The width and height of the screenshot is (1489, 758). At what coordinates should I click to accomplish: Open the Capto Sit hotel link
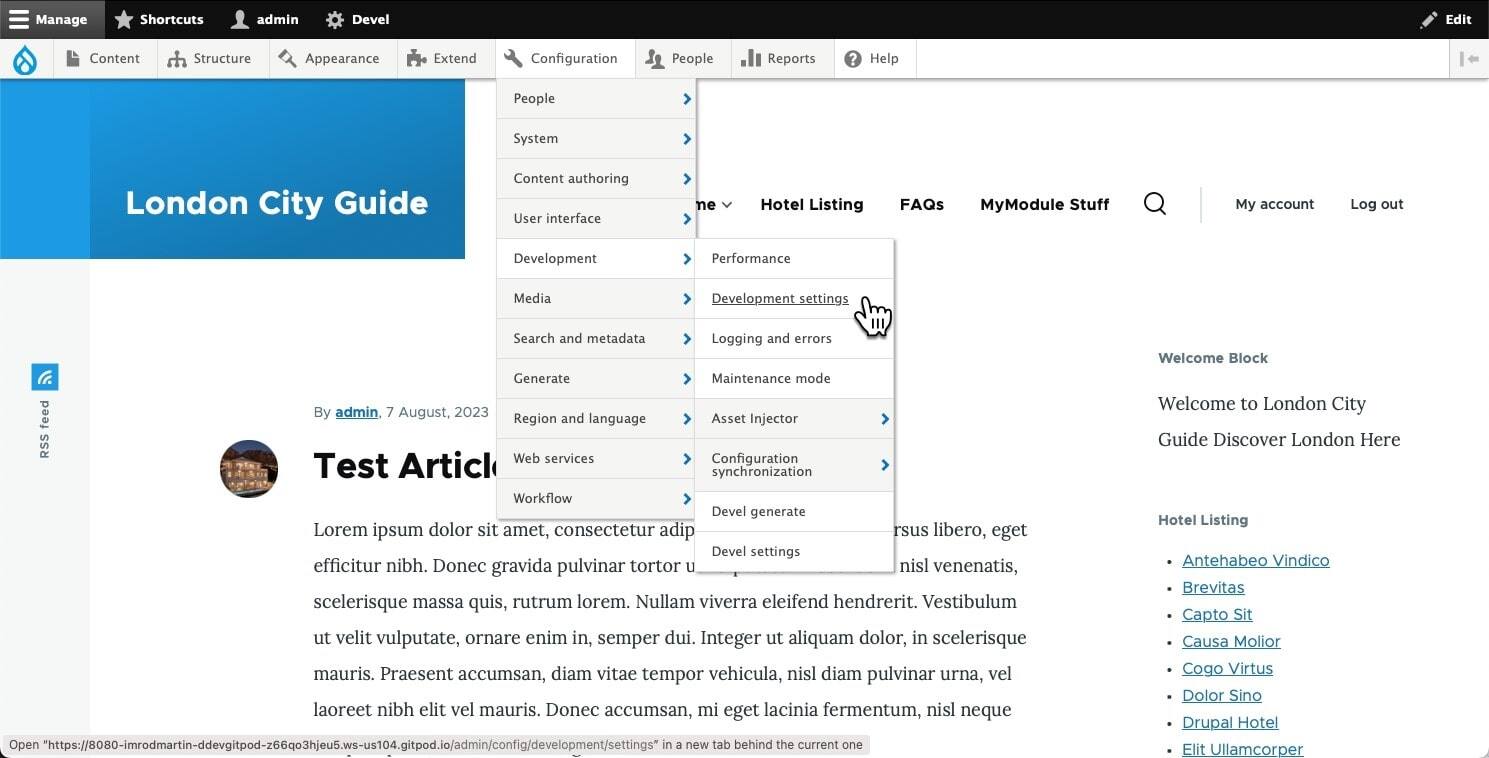click(1217, 615)
